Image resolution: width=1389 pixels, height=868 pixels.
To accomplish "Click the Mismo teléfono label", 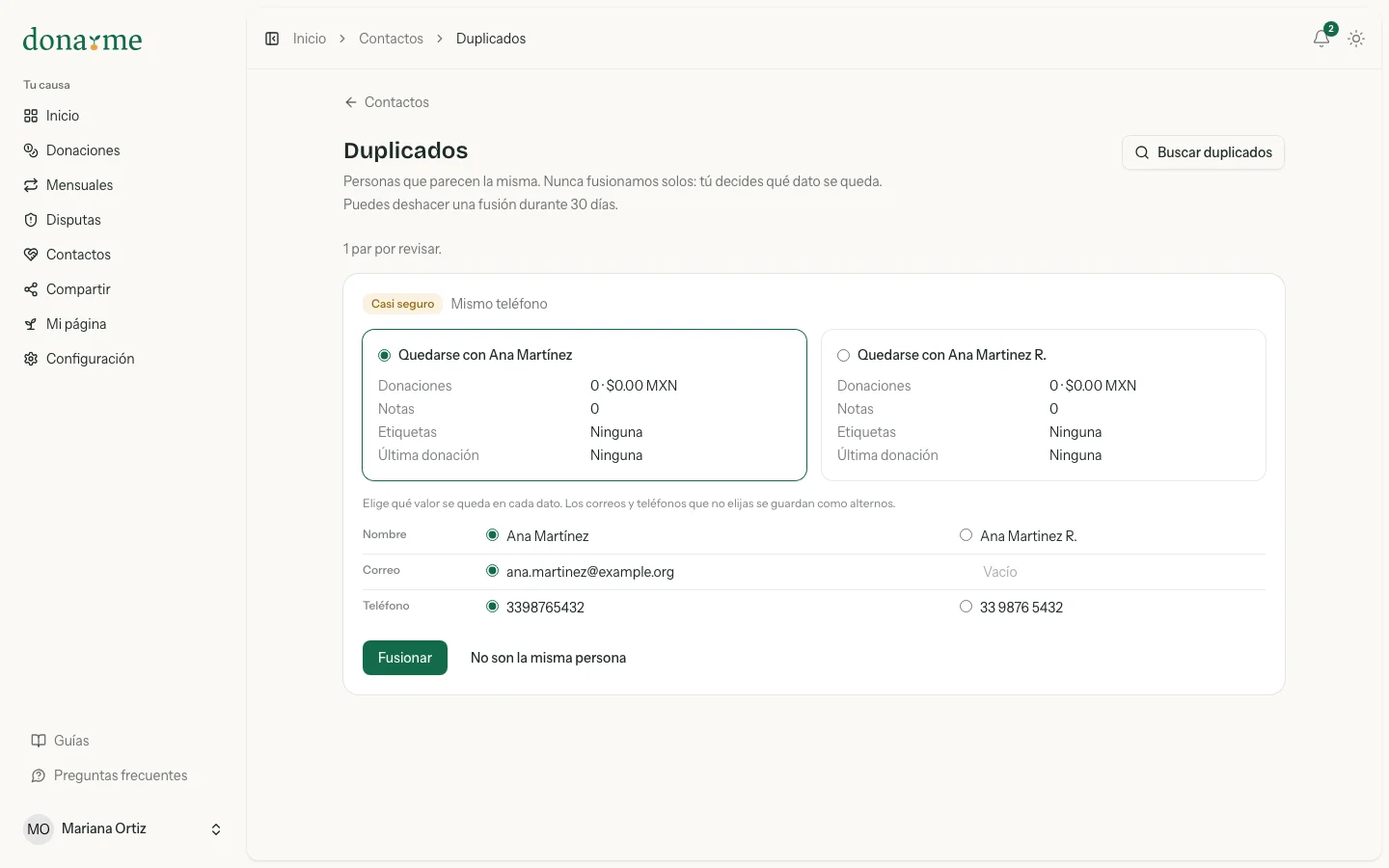I will point(499,304).
